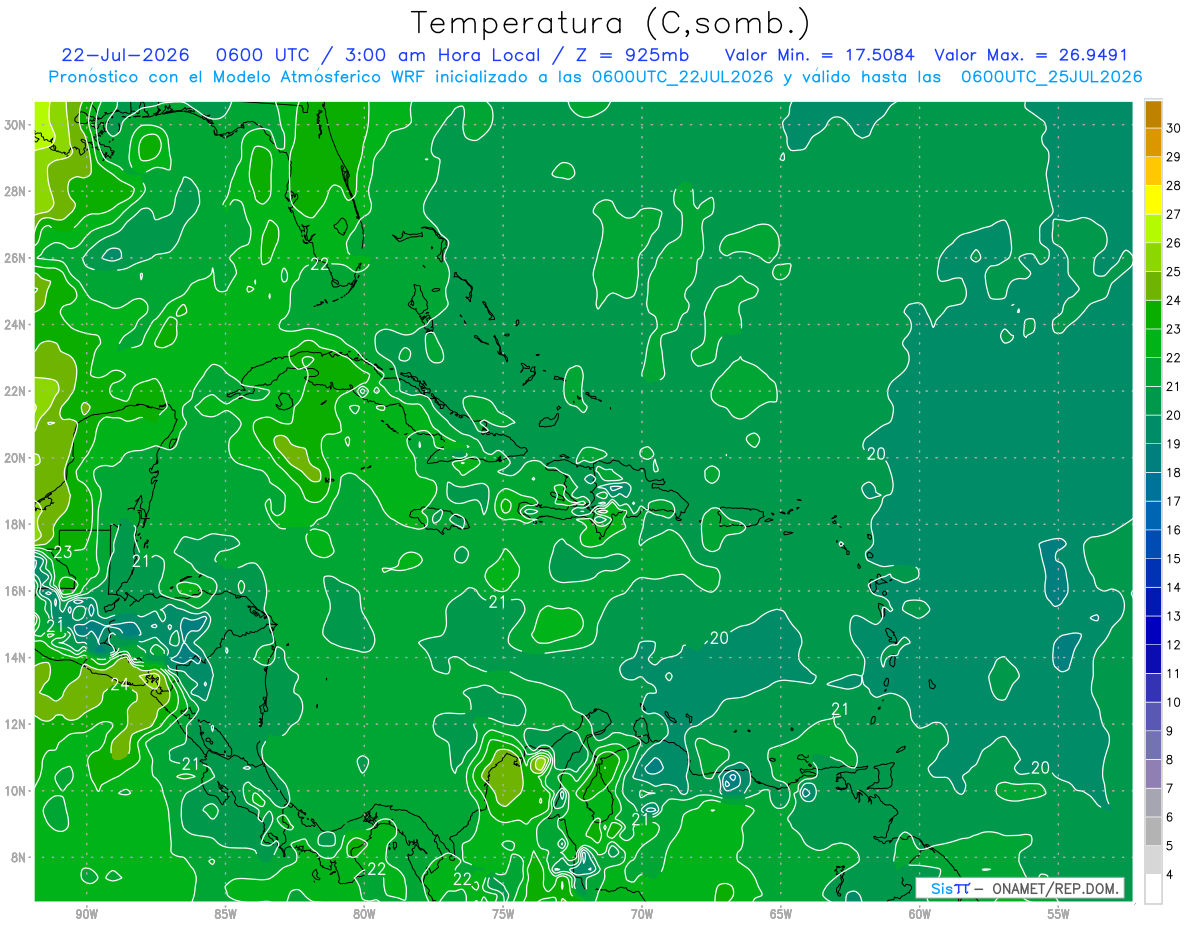Click the '18N' latitude axis label
Screen dimensions: 1200x927
click(14, 524)
